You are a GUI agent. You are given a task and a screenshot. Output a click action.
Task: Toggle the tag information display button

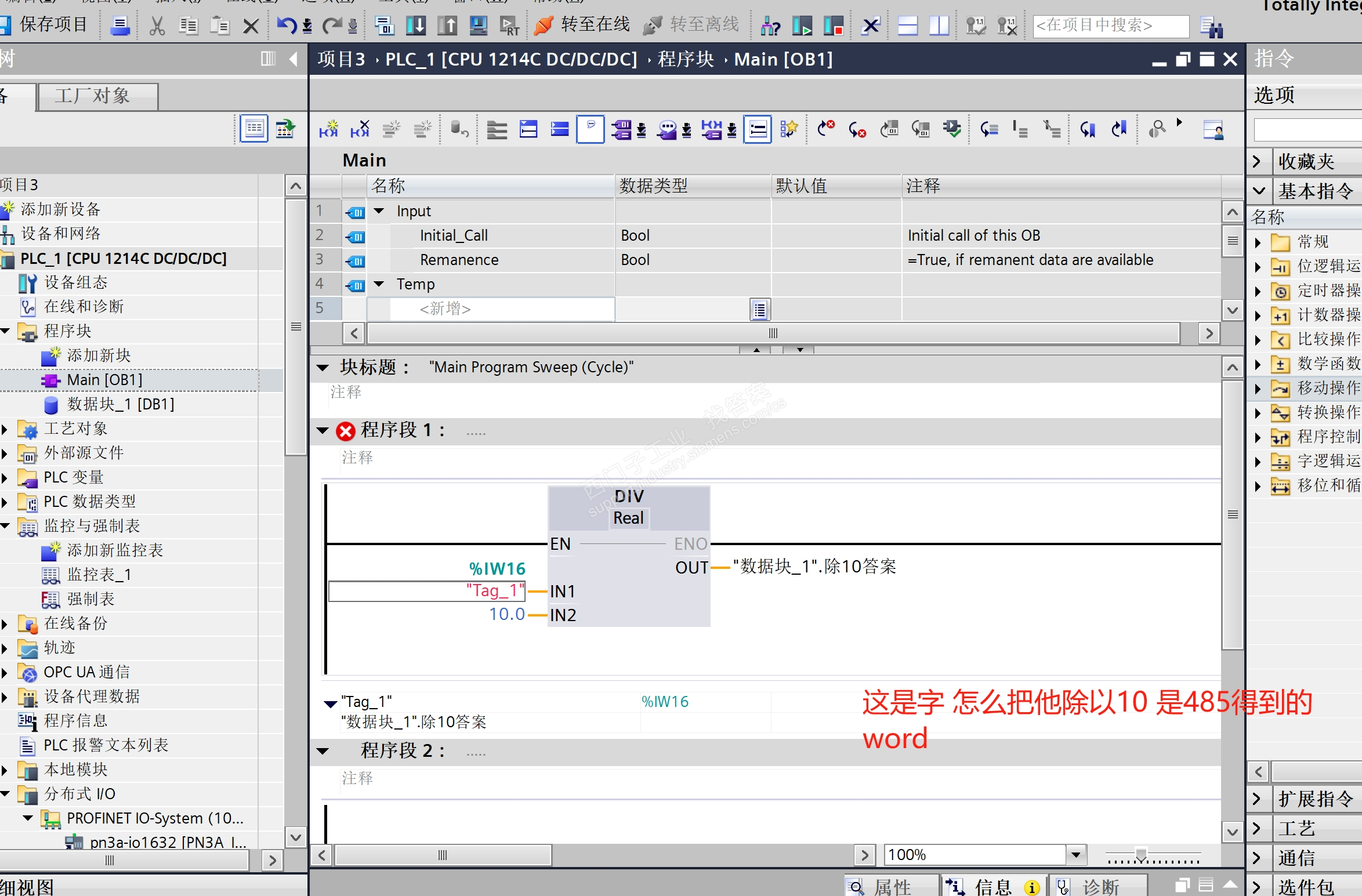click(758, 129)
